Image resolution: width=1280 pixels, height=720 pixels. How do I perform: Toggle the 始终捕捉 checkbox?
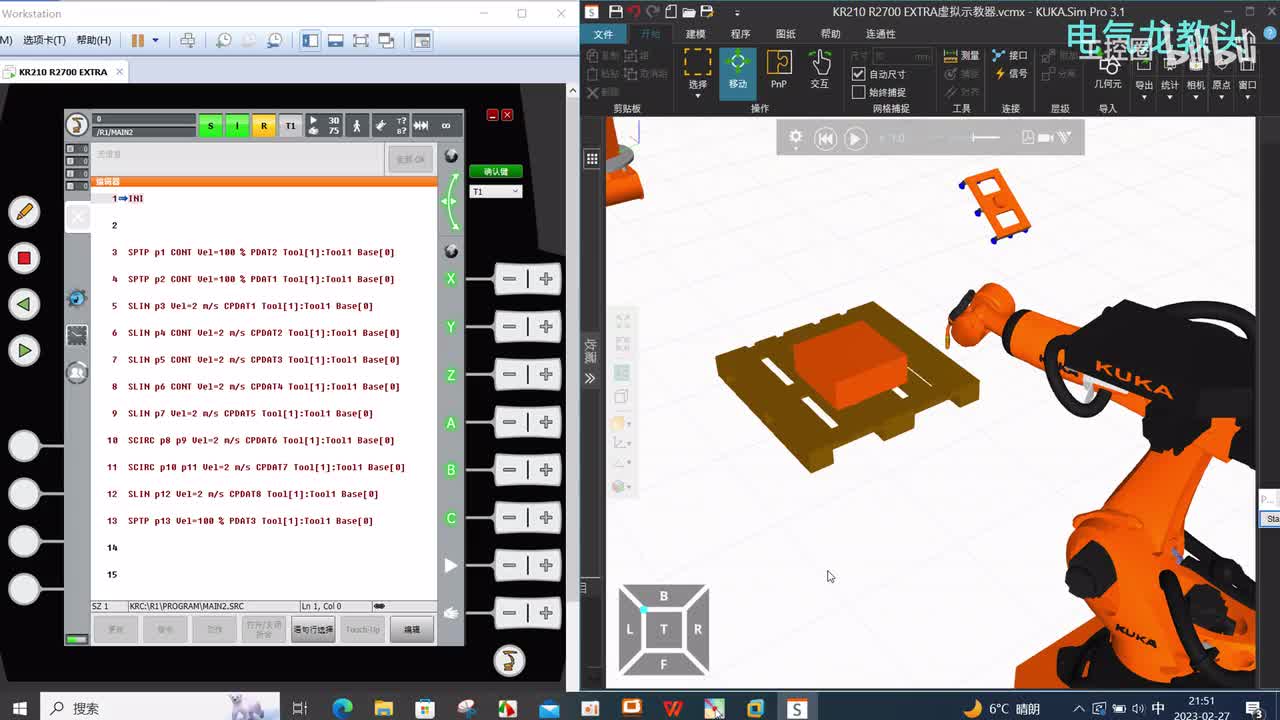(x=858, y=92)
